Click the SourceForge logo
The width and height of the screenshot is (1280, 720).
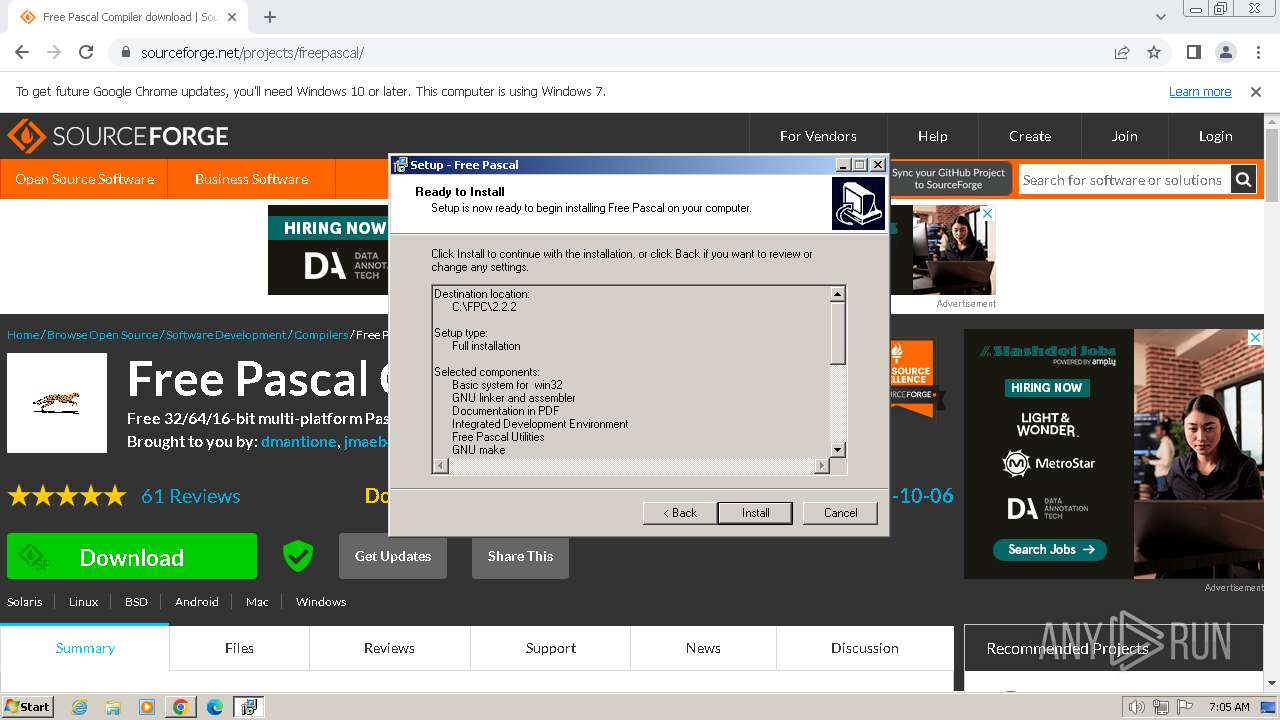118,136
